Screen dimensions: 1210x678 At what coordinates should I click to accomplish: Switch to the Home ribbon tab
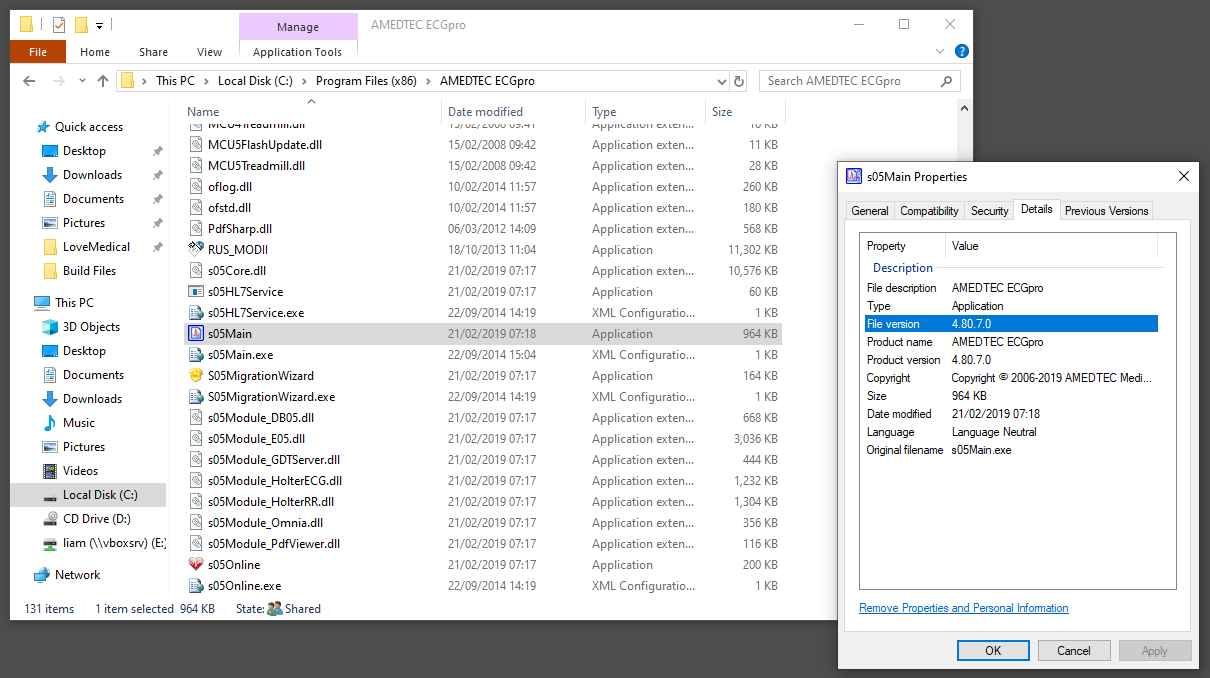click(x=95, y=52)
